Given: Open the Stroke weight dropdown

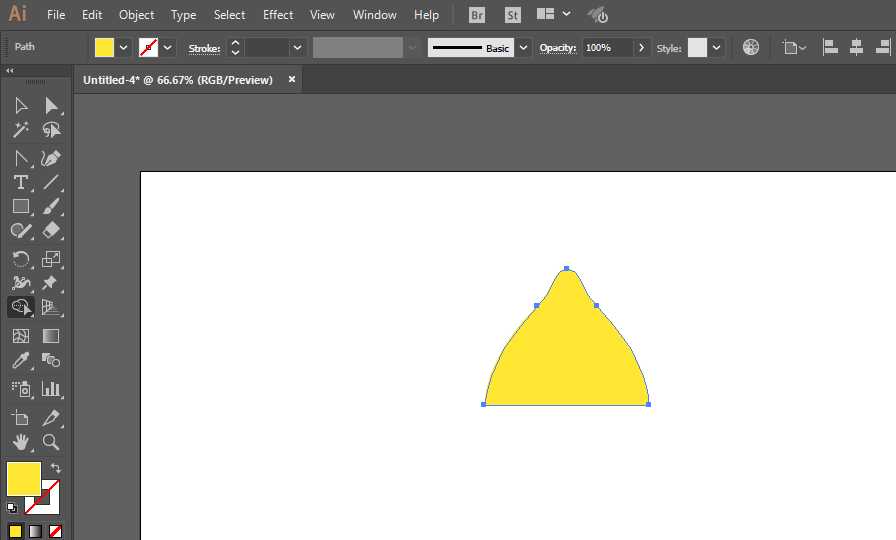Looking at the screenshot, I should coord(297,47).
